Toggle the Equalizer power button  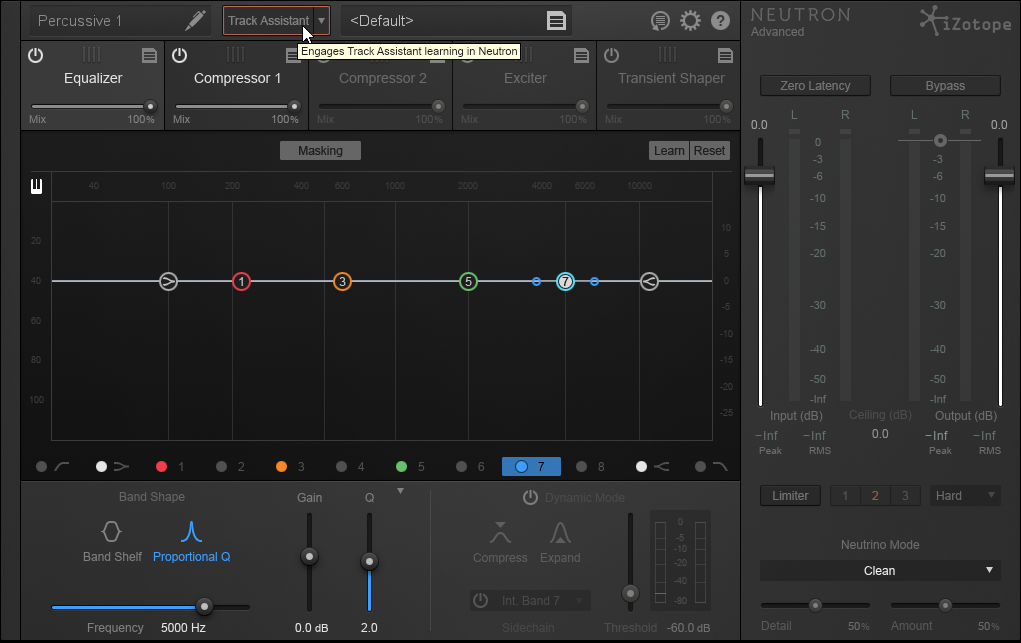36,55
